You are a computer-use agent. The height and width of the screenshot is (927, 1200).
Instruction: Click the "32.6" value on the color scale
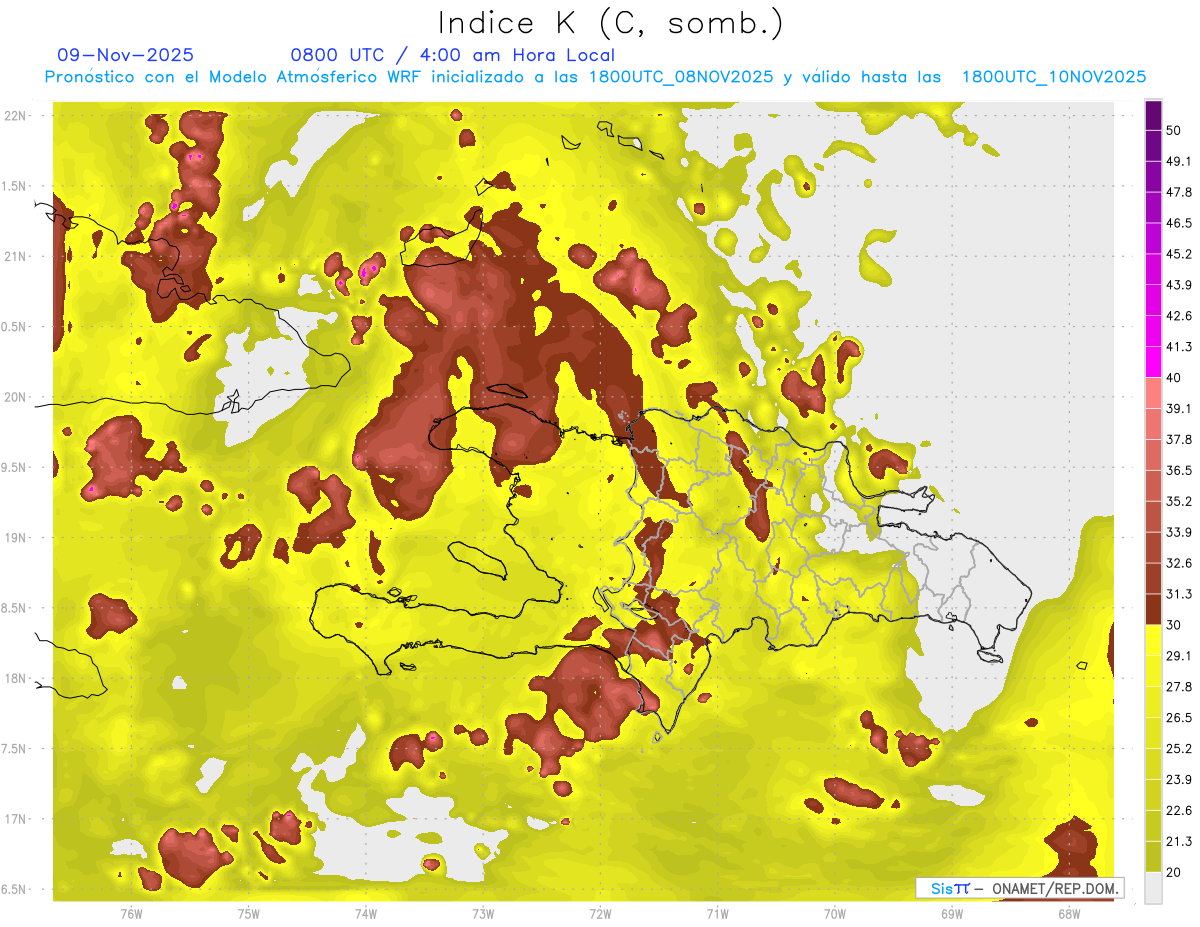tap(1179, 563)
